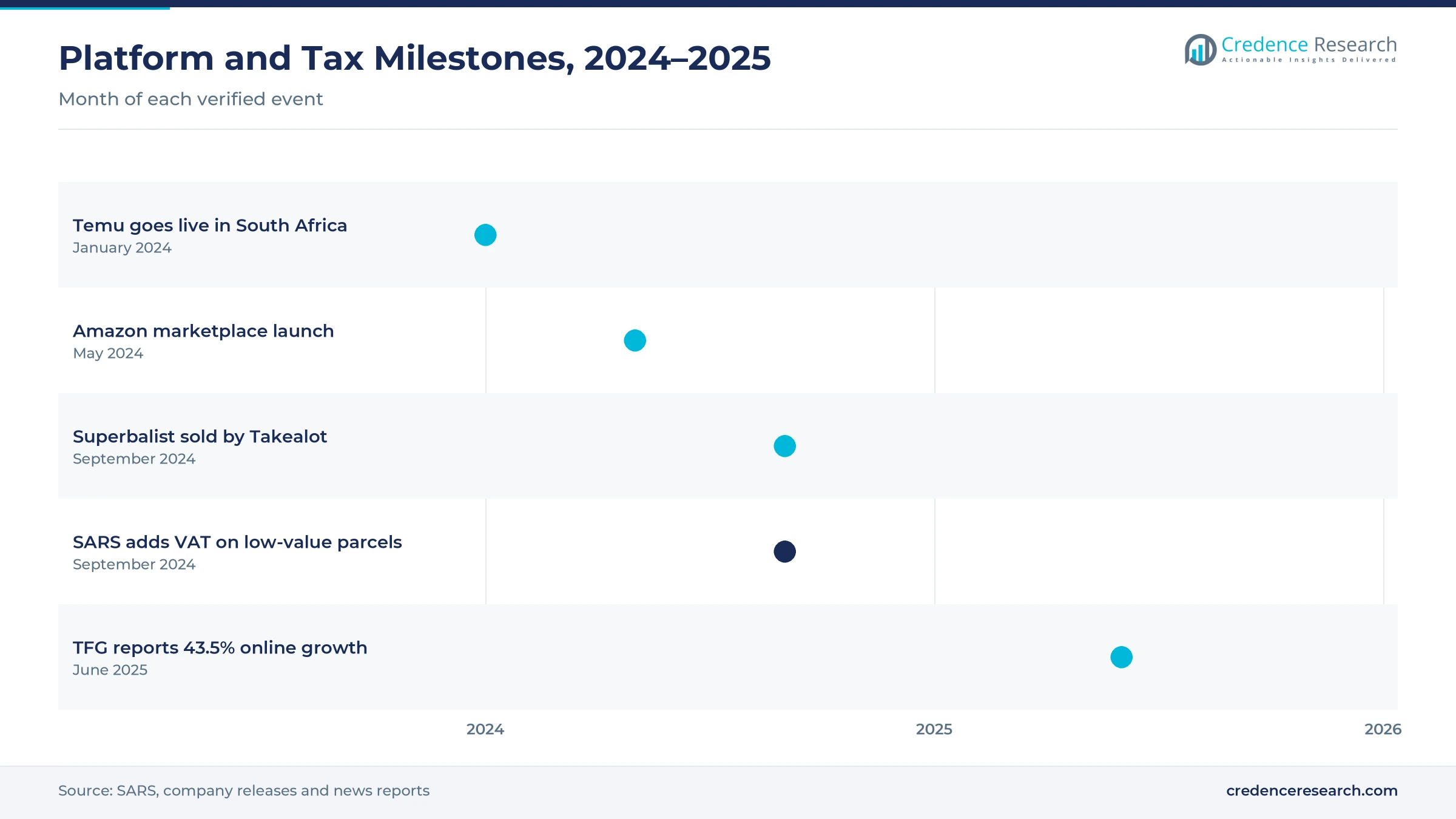Click the Credence Research logo icon
Screen dimensions: 1456x819
(x=1201, y=50)
